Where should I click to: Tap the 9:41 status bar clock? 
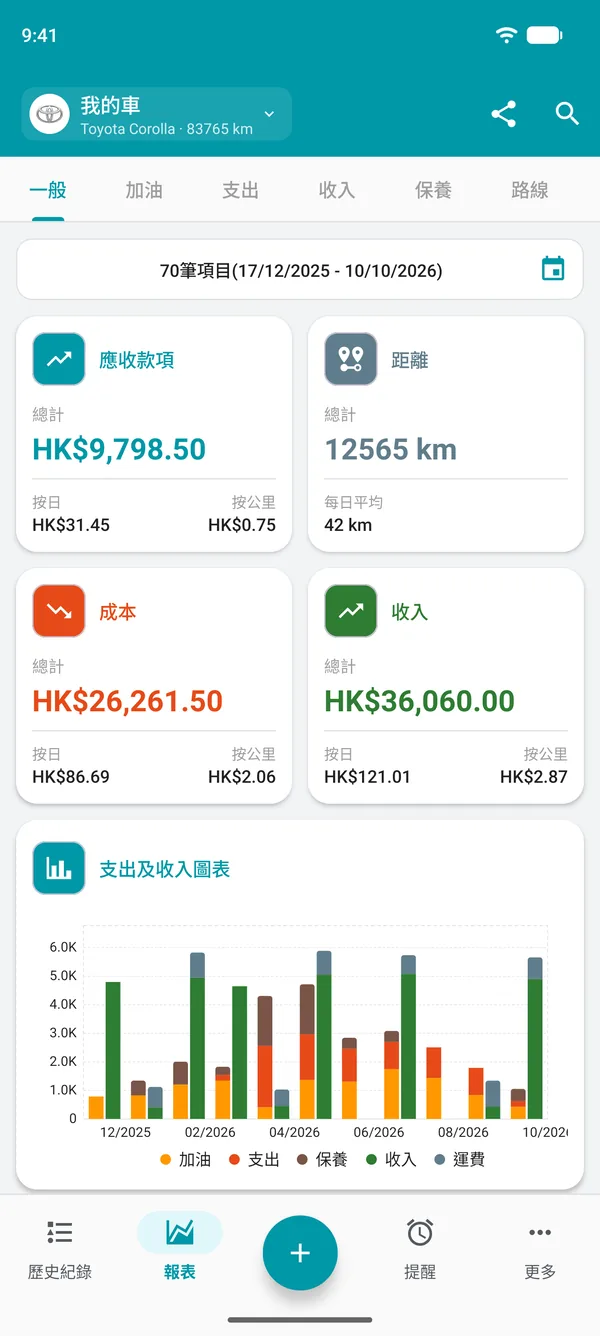click(39, 35)
